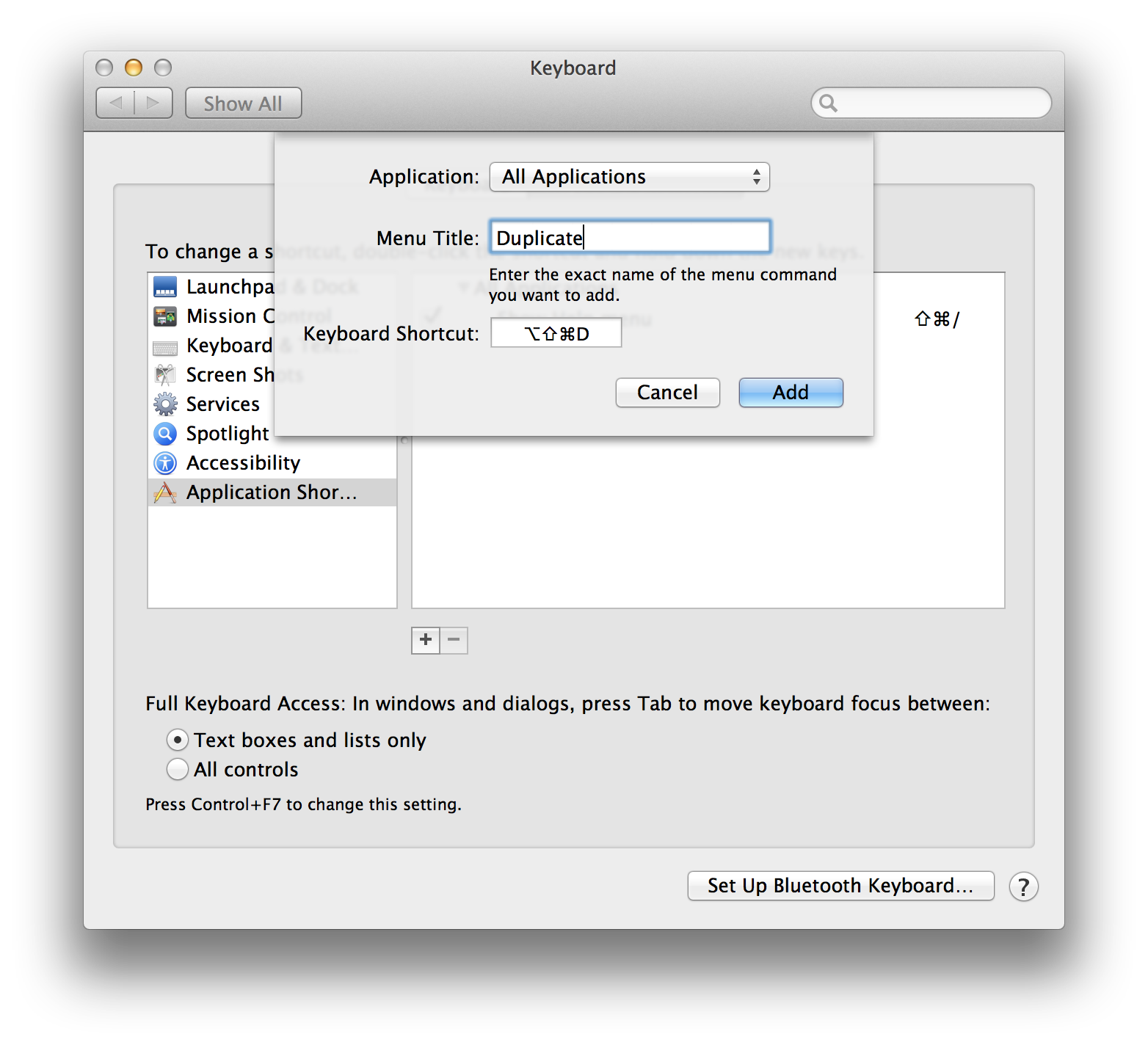Click the Show All button
Viewport: 1148px width, 1045px height.
pos(243,103)
